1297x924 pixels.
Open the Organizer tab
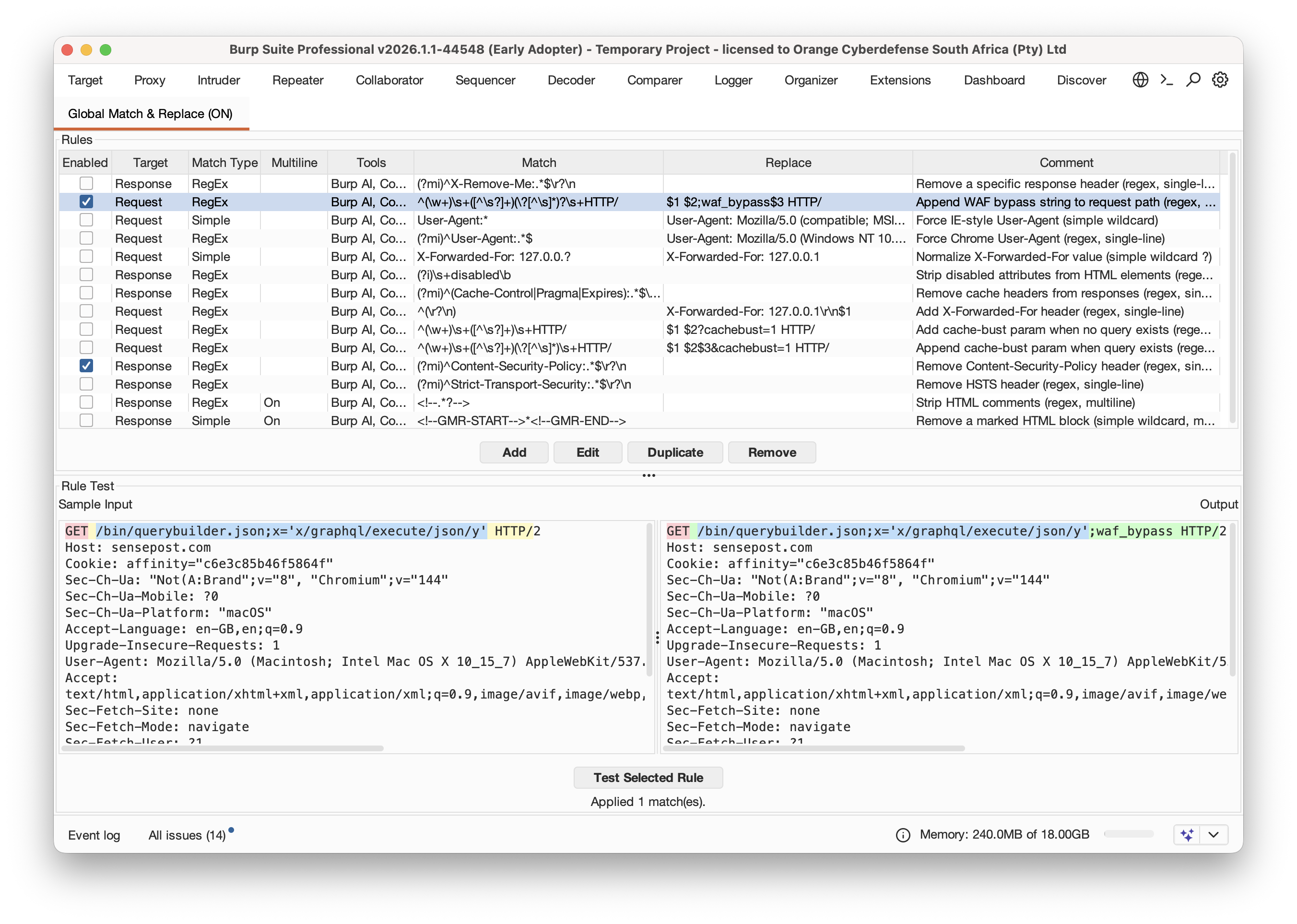tap(811, 80)
